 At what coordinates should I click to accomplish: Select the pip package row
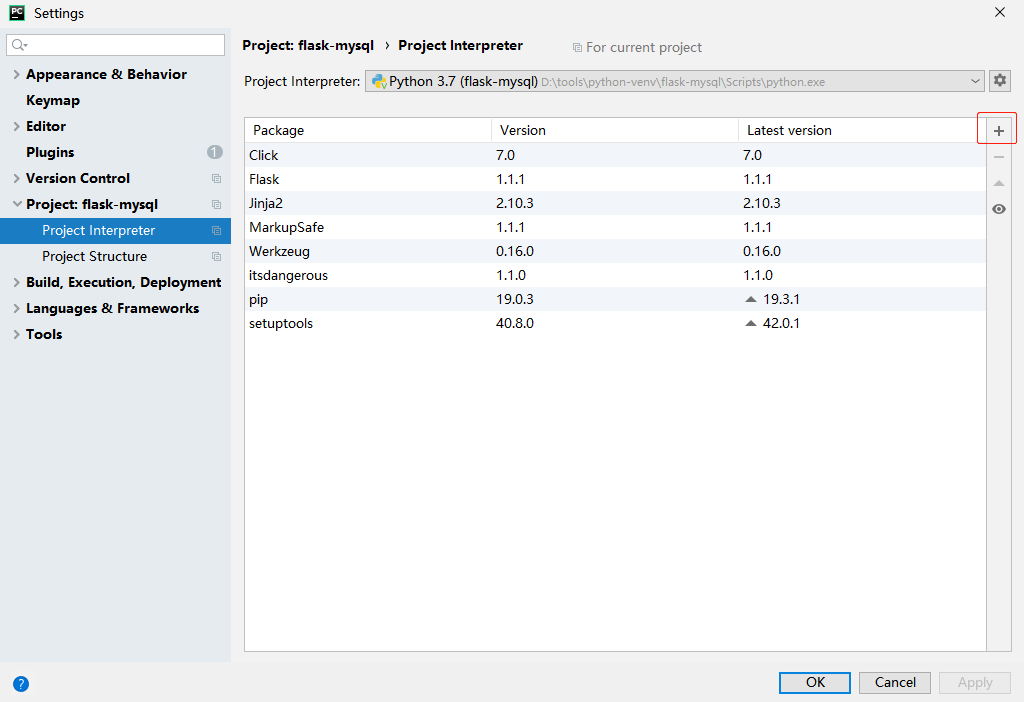coord(615,299)
